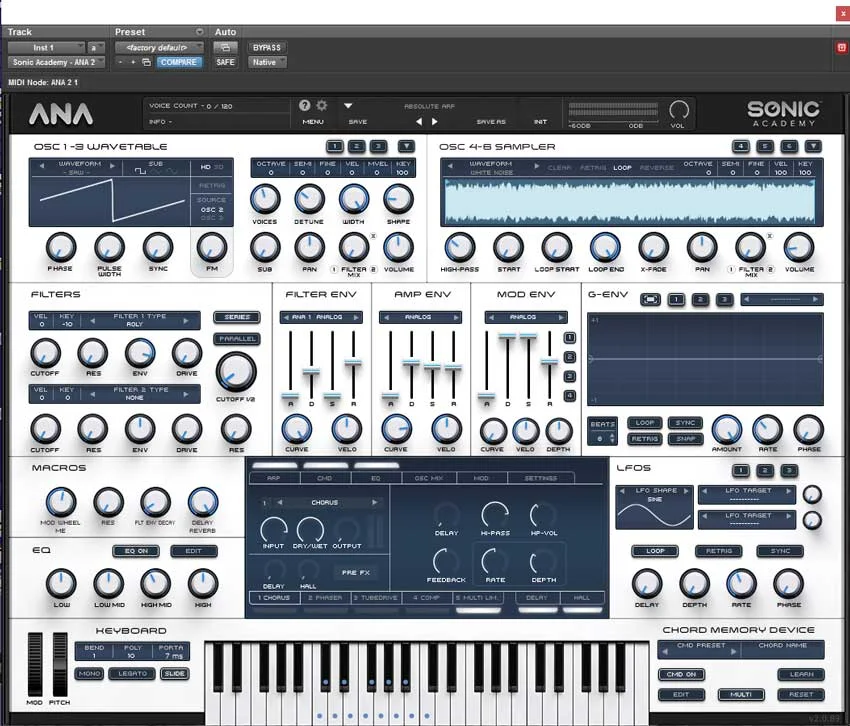
Task: Toggle the LFO SYNC button
Action: tap(780, 551)
